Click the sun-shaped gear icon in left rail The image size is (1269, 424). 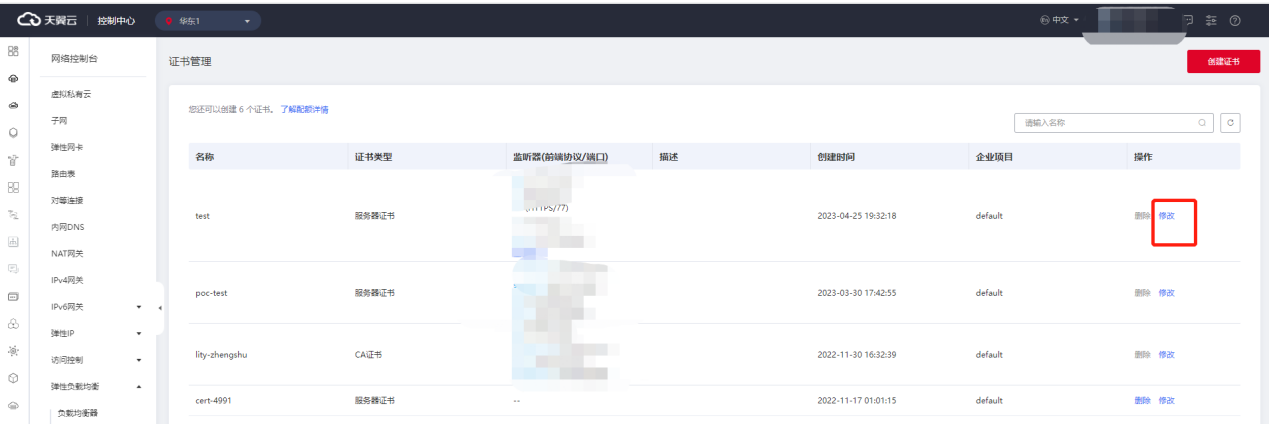(14, 350)
